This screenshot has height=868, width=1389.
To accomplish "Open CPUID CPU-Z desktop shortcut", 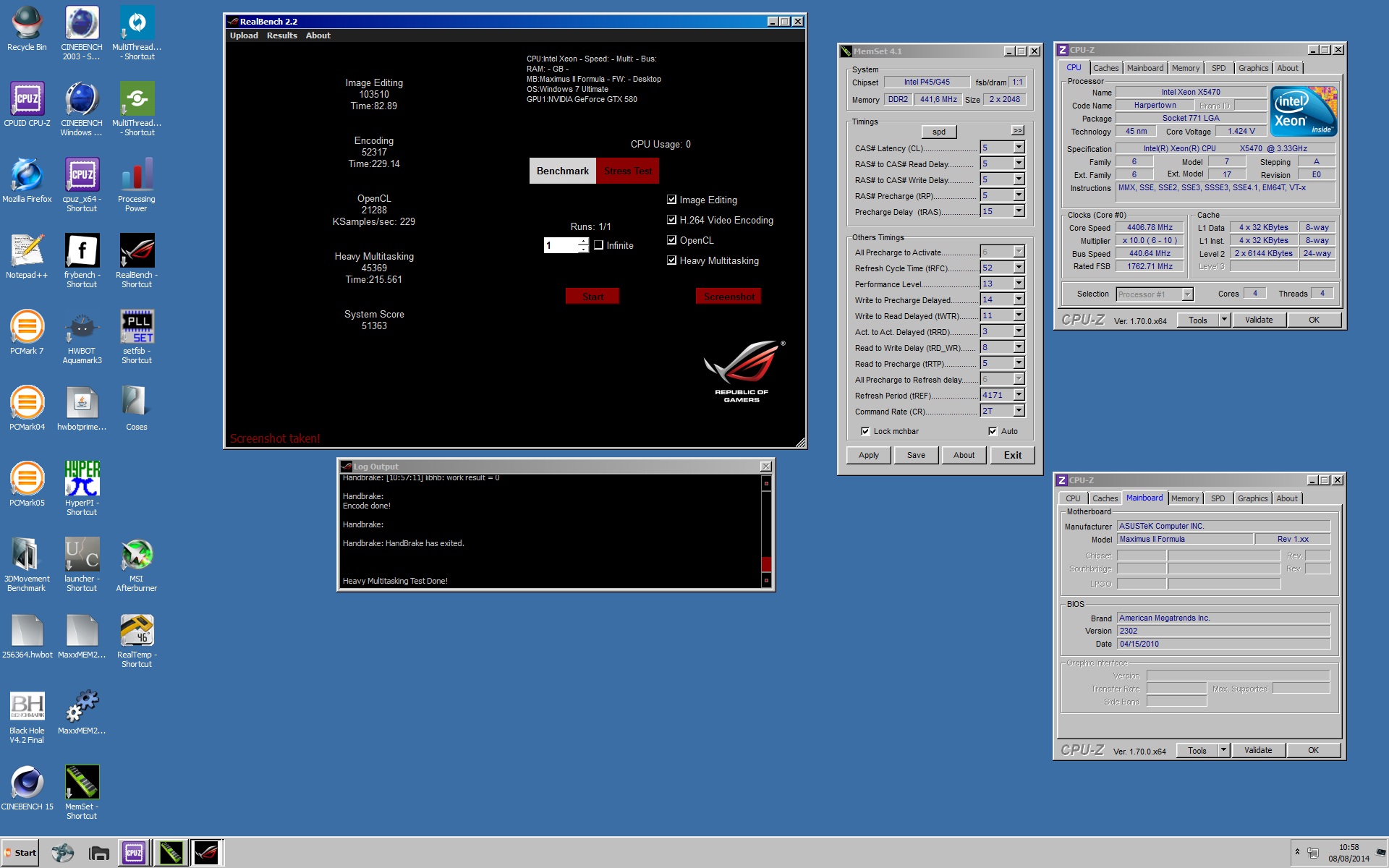I will point(27,105).
